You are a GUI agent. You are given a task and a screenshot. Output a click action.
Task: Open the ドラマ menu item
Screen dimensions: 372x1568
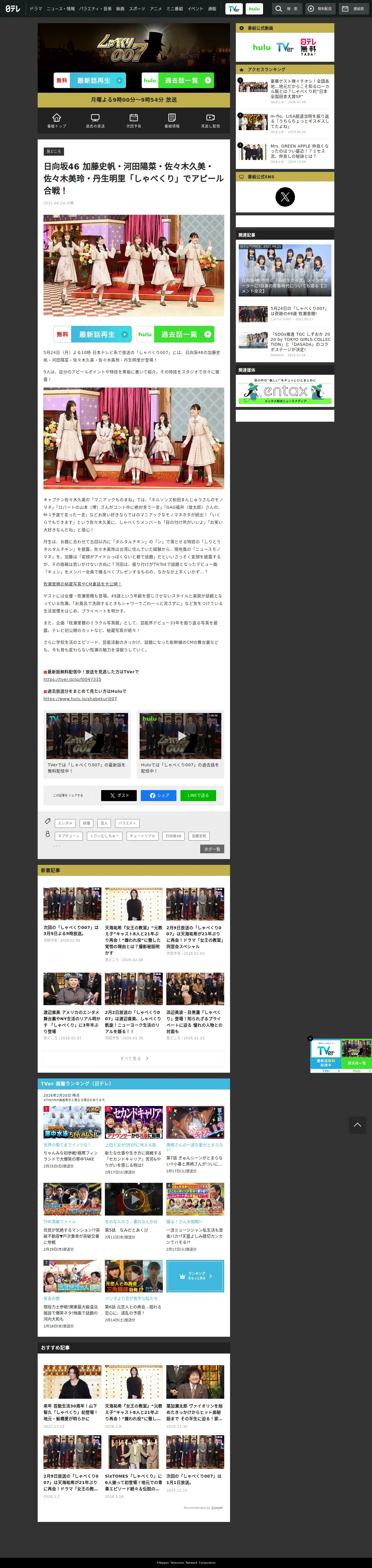tap(36, 8)
